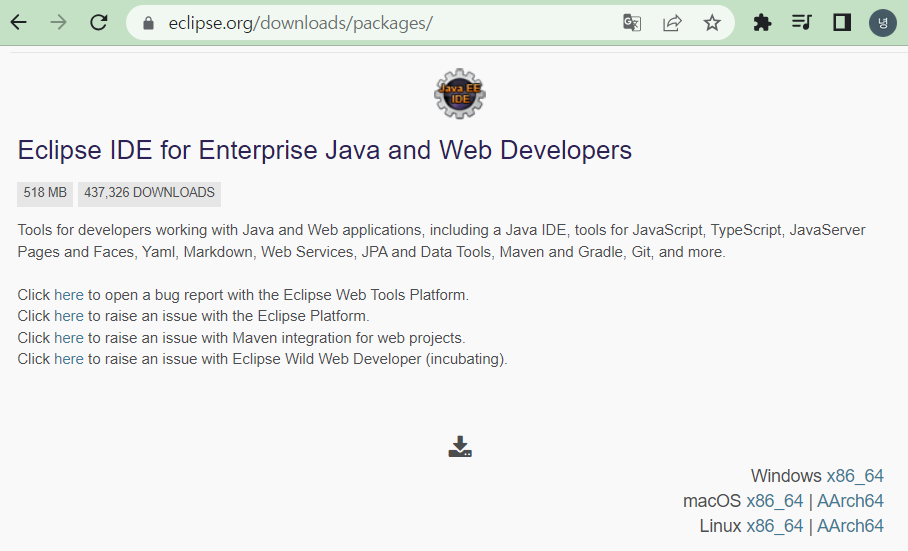
Task: Reload the Eclipse packages page
Action: [x=98, y=23]
